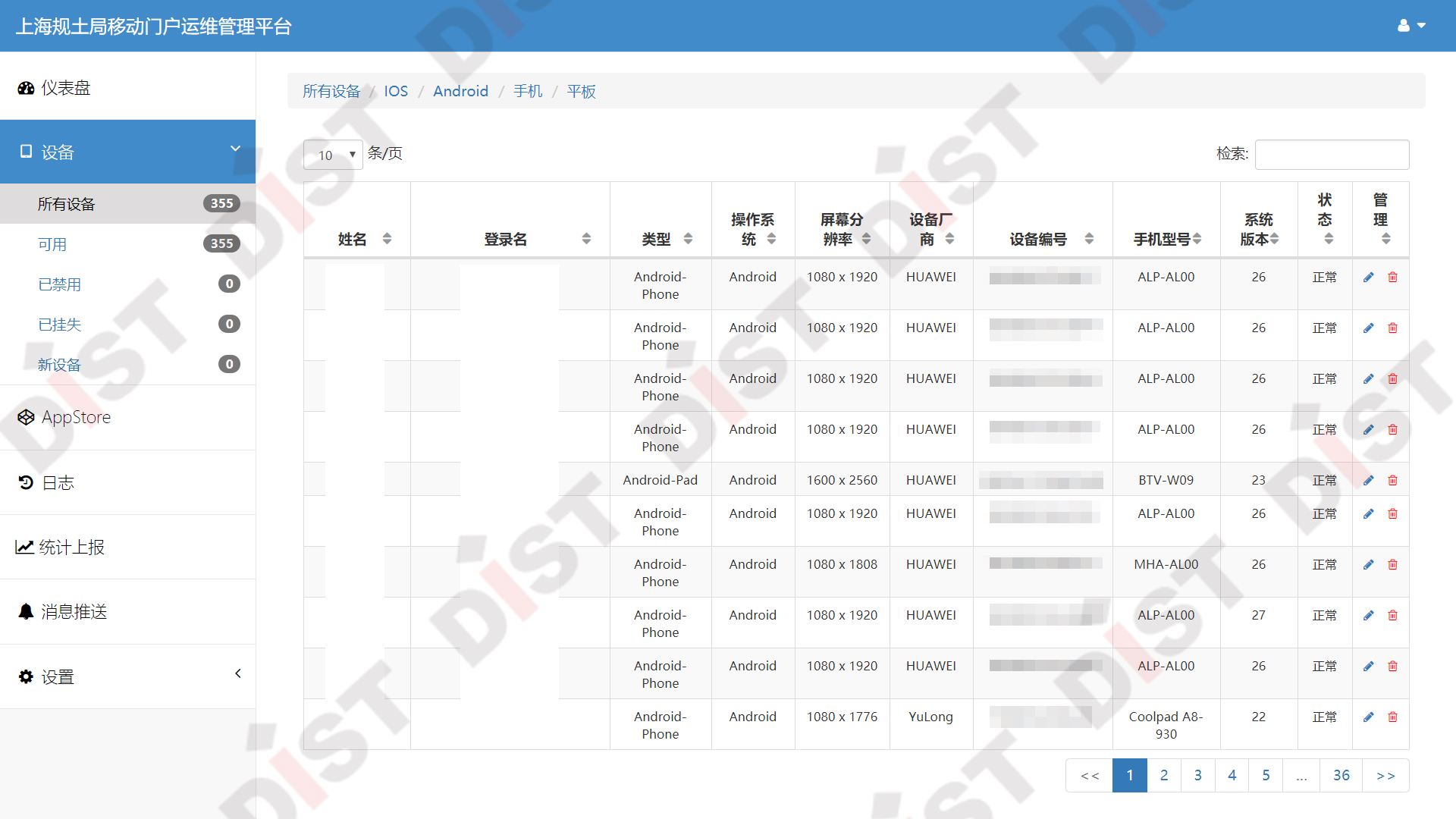Open 消息推送 notifications page
The image size is (1456, 819).
74,612
